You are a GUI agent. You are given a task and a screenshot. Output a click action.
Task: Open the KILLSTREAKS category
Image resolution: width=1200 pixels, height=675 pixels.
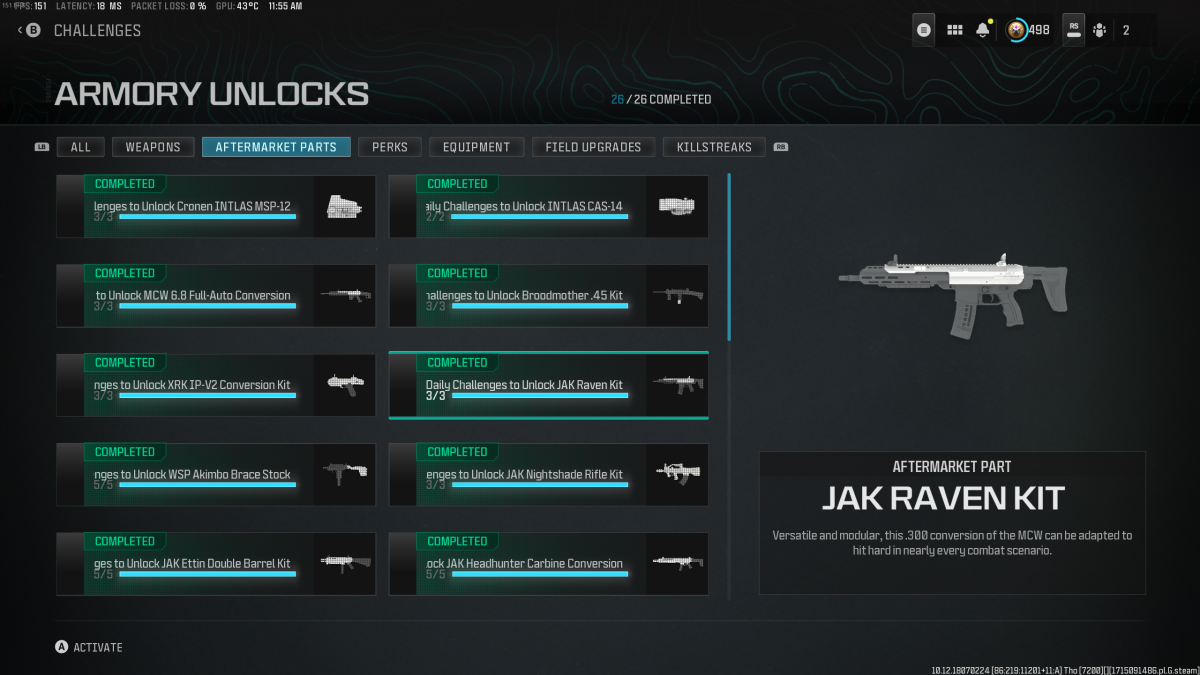714,146
